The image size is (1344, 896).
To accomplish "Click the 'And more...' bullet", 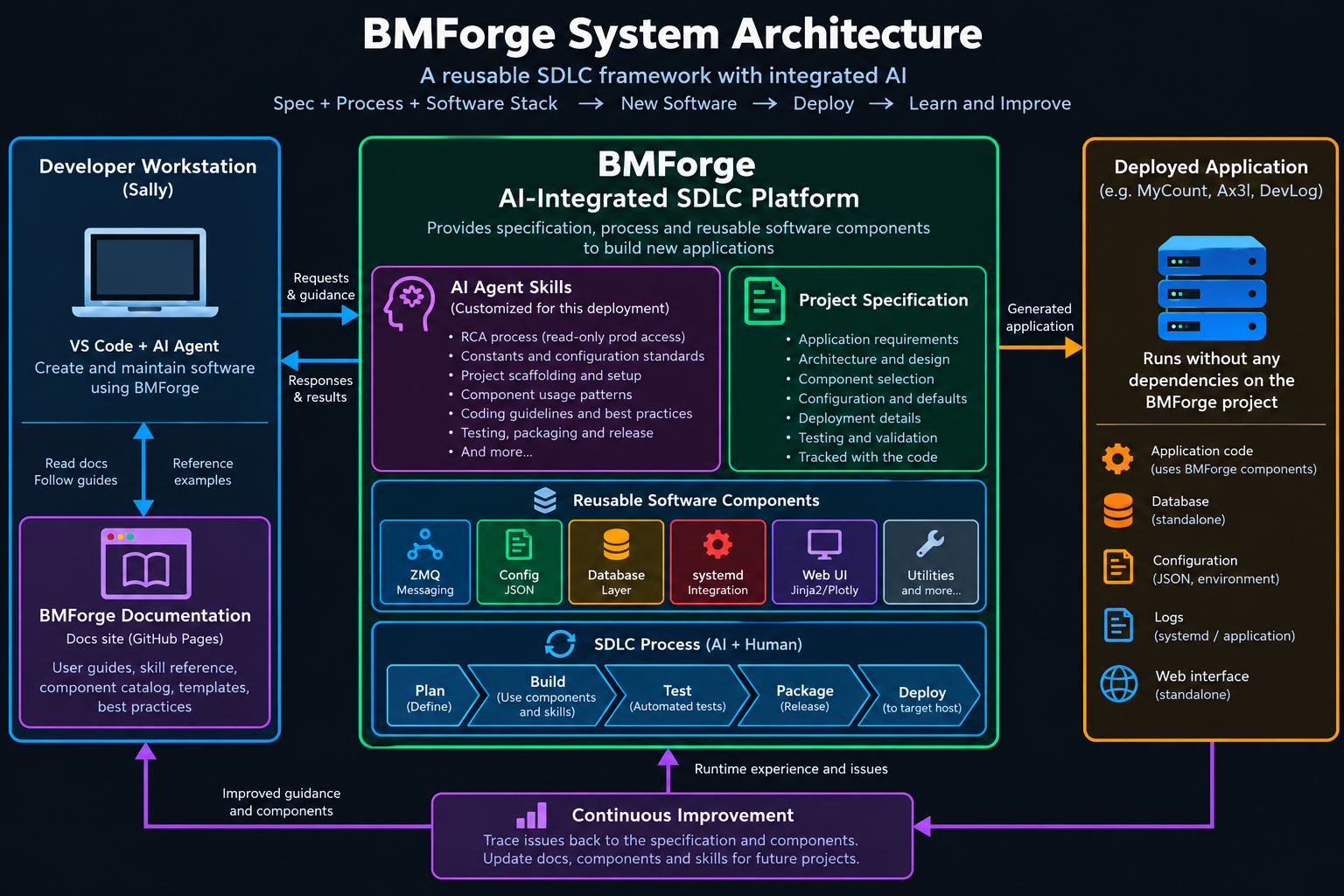I will [497, 452].
